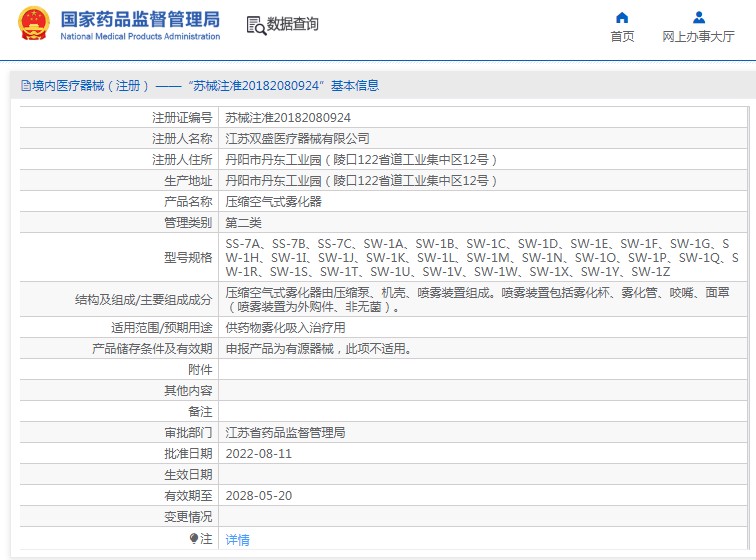Click the 产品名称 row label
The height and width of the screenshot is (560, 756).
click(188, 202)
